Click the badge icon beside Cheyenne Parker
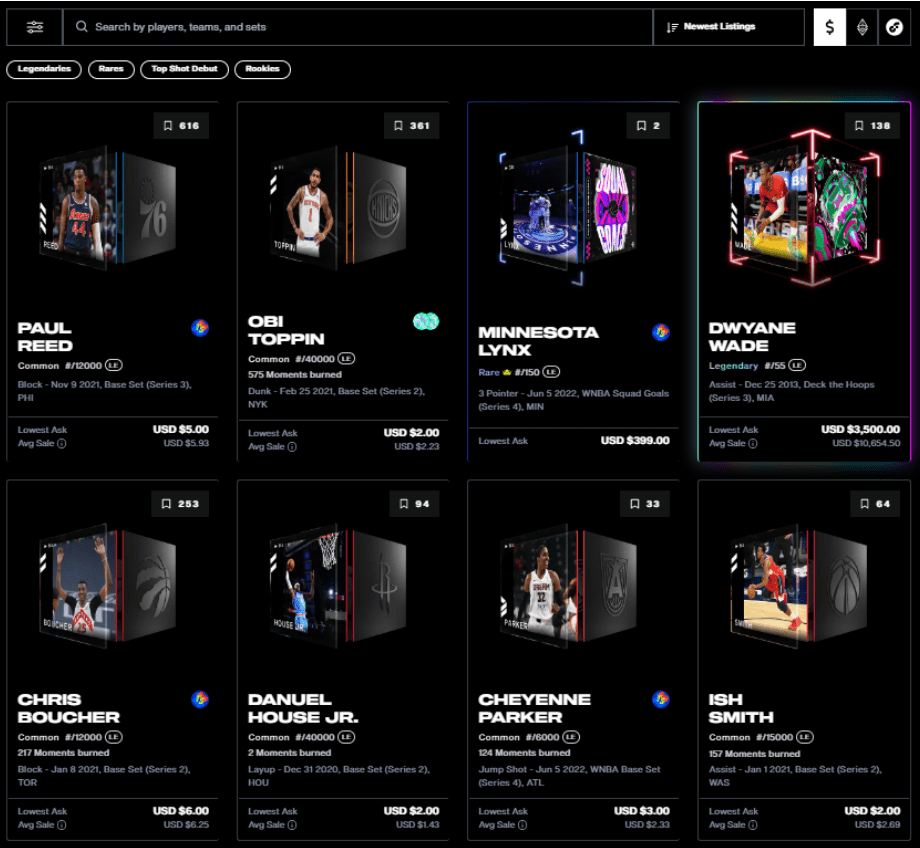Screen dimensions: 920x848 661,699
